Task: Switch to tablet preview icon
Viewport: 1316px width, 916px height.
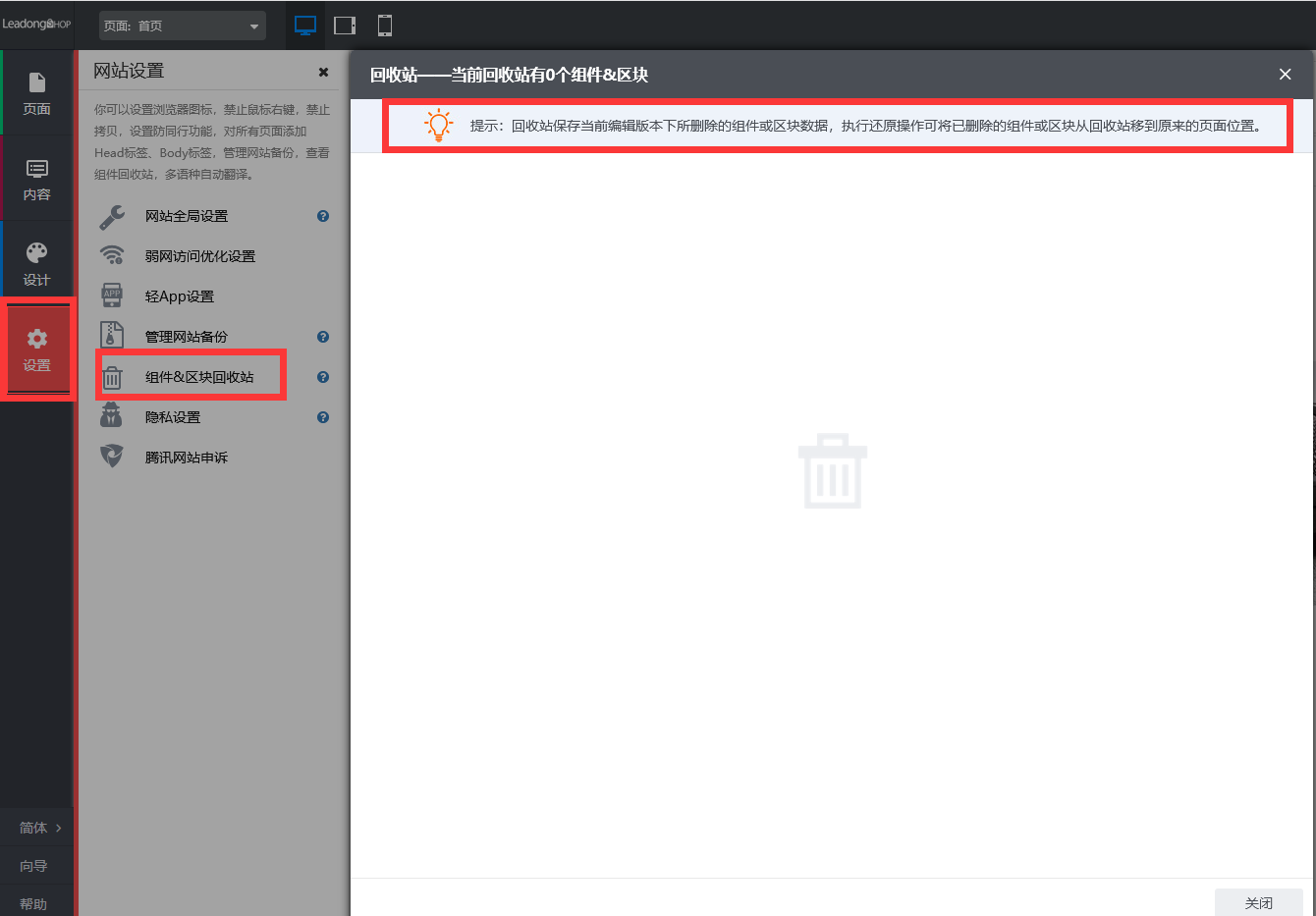Action: coord(345,26)
